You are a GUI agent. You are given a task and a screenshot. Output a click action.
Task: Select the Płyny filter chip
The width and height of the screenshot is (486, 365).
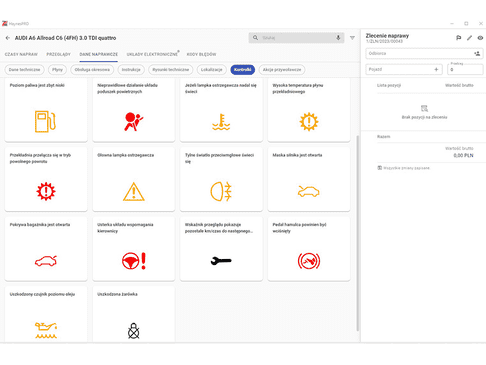tap(57, 70)
